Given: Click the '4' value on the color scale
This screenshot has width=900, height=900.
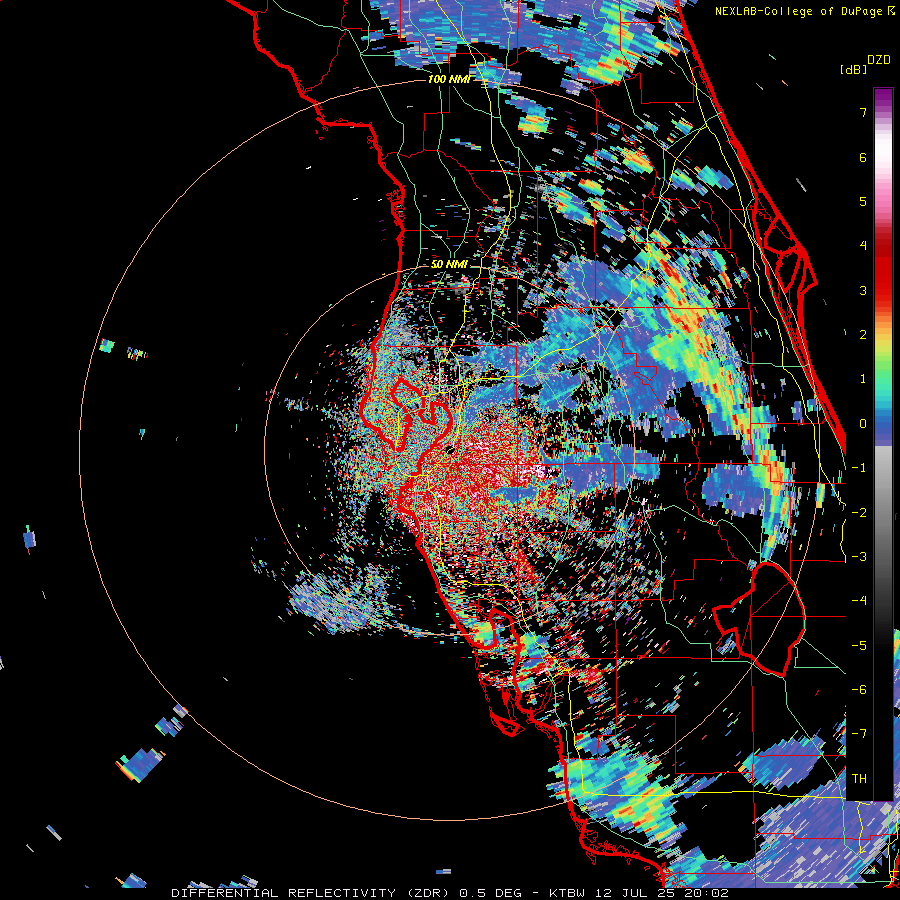Looking at the screenshot, I should [863, 246].
